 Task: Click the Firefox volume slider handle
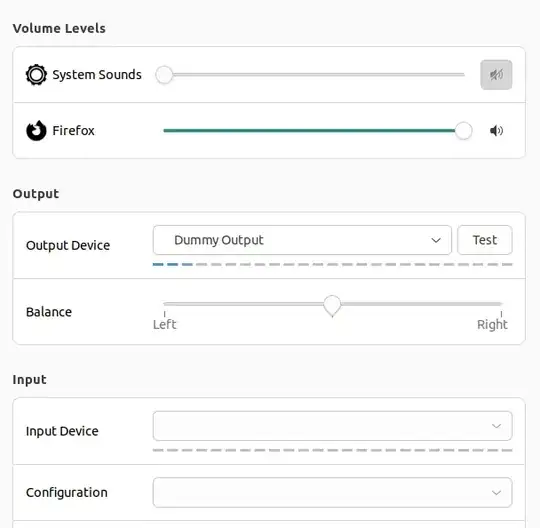tap(463, 131)
